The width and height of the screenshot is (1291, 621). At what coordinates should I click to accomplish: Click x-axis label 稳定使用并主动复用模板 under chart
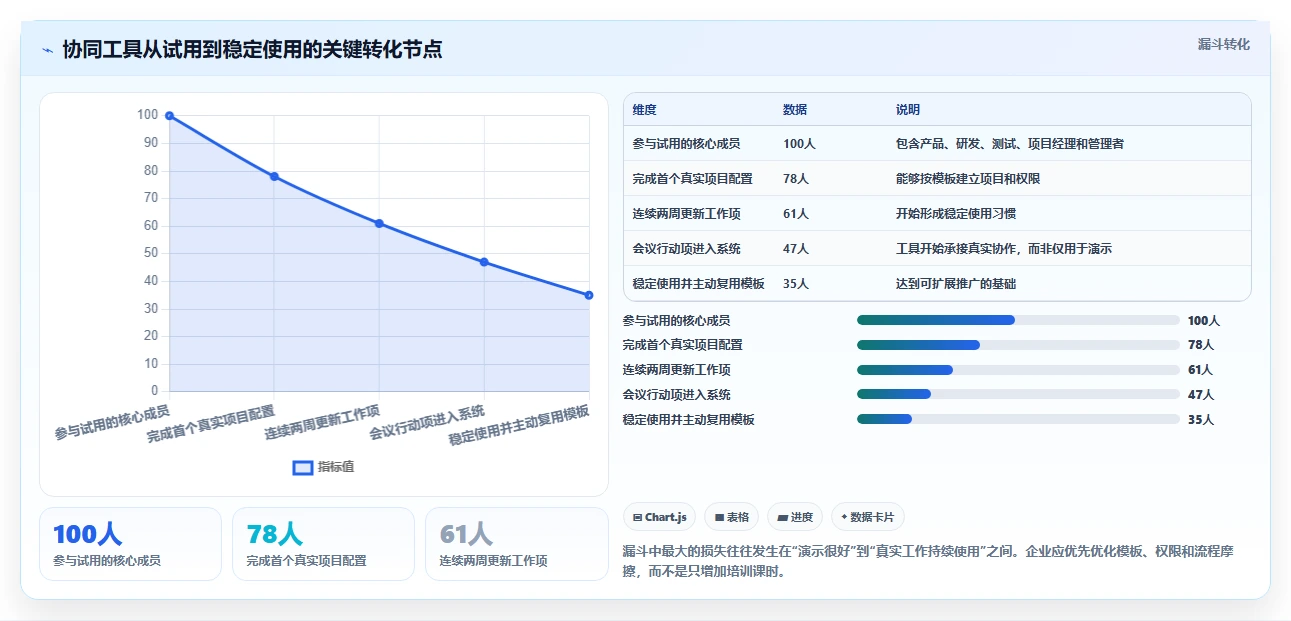pos(519,425)
